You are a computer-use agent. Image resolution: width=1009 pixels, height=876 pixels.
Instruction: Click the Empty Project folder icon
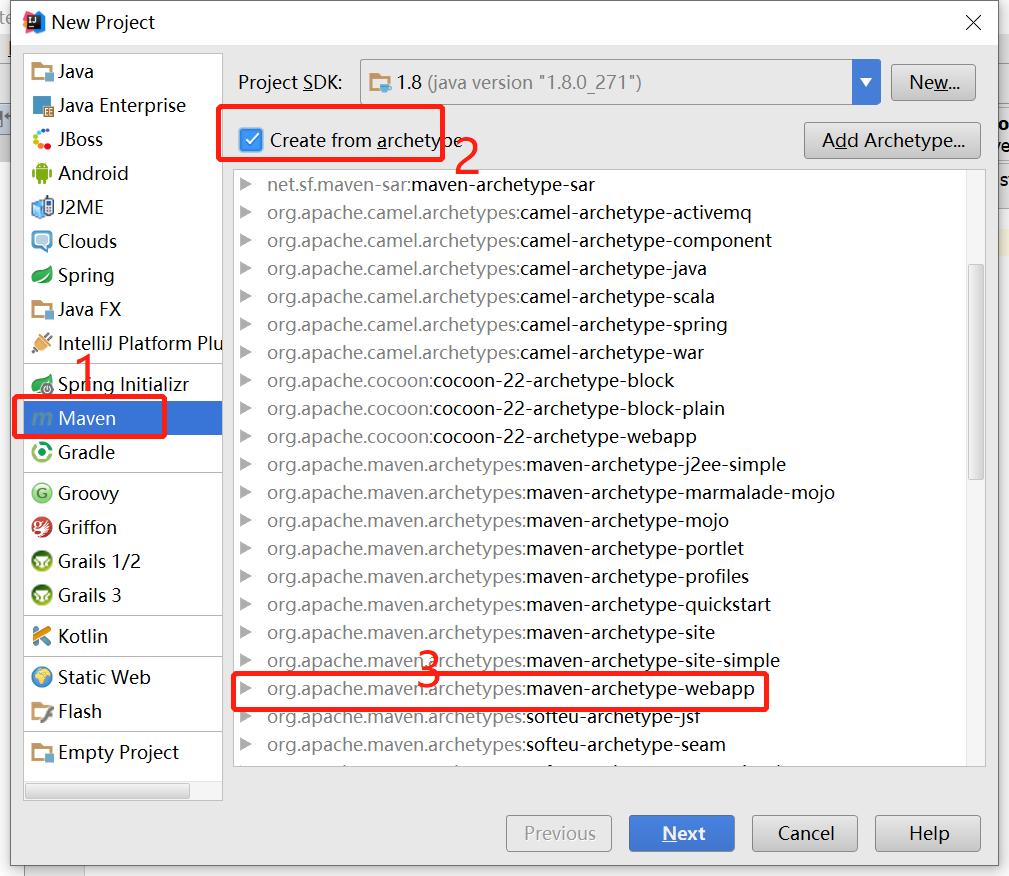[42, 752]
